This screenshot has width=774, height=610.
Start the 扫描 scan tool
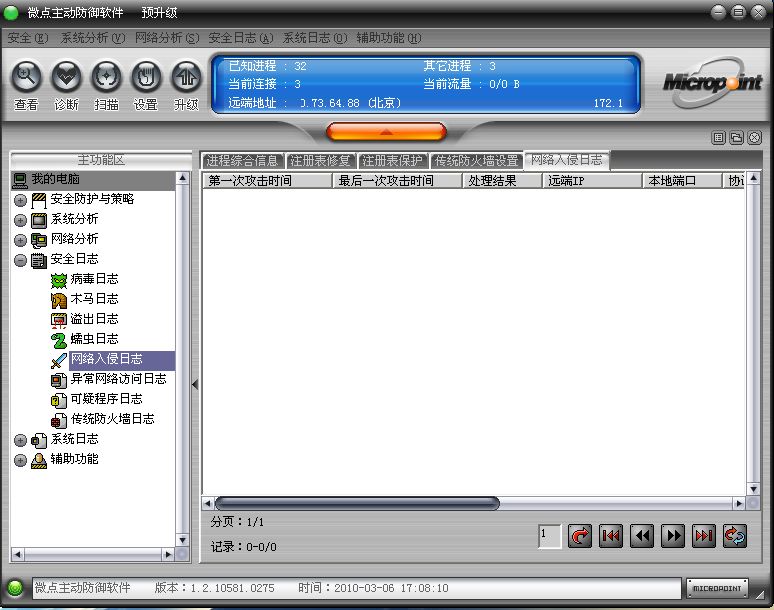pos(106,76)
